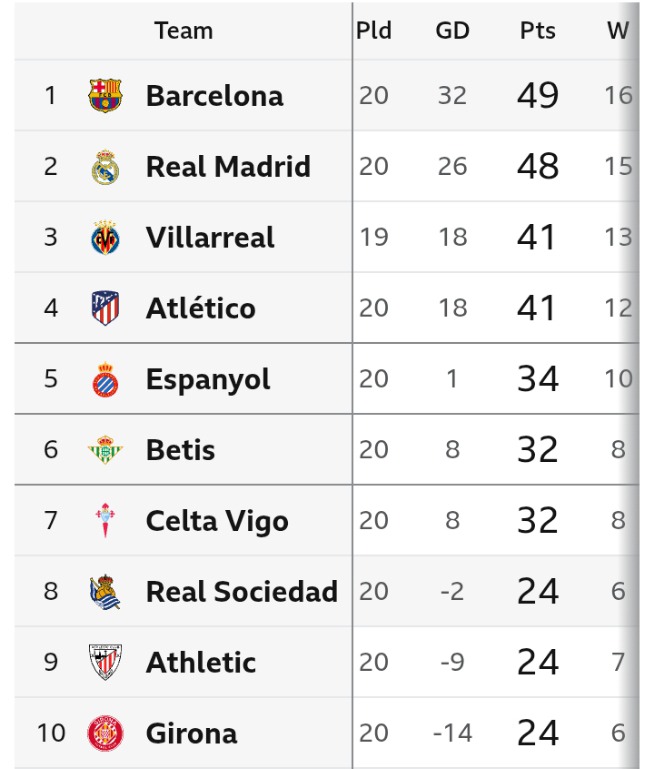Select the Girona team name

click(x=191, y=733)
